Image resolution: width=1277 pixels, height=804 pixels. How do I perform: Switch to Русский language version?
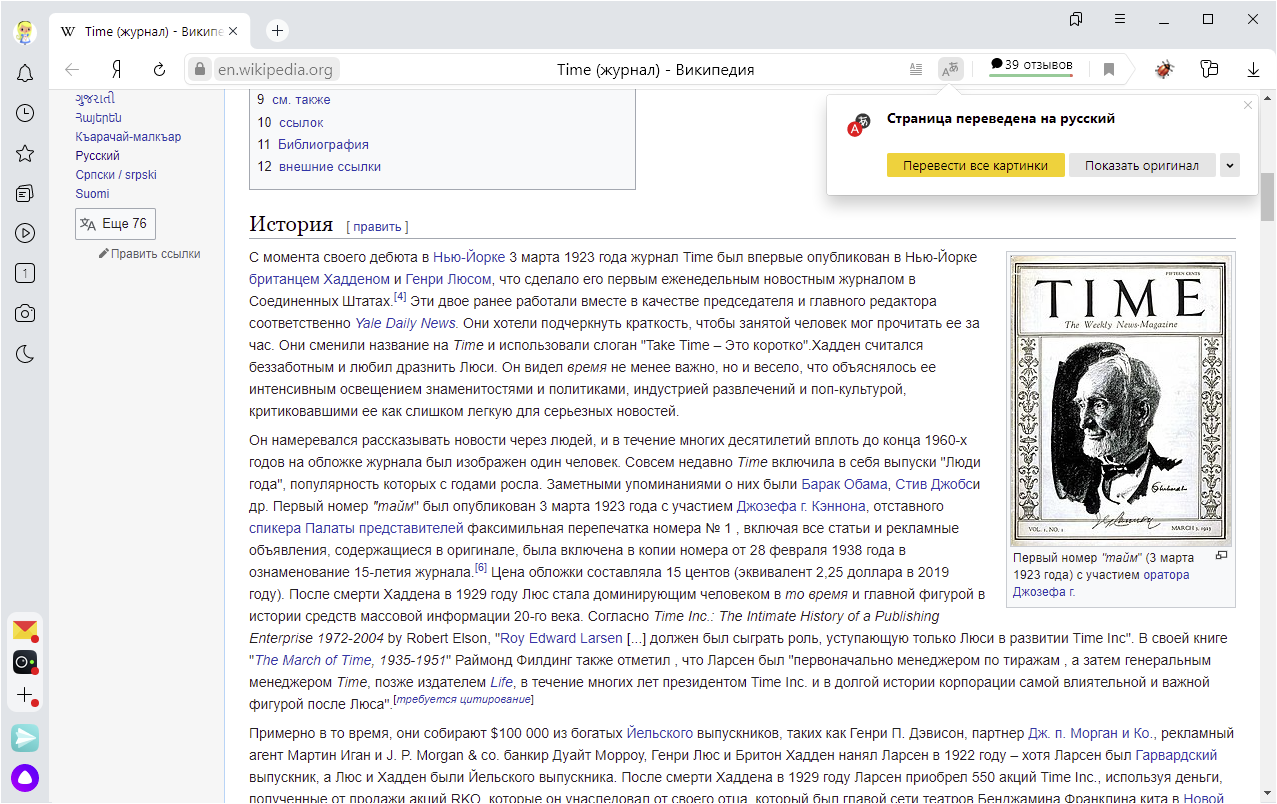(98, 156)
